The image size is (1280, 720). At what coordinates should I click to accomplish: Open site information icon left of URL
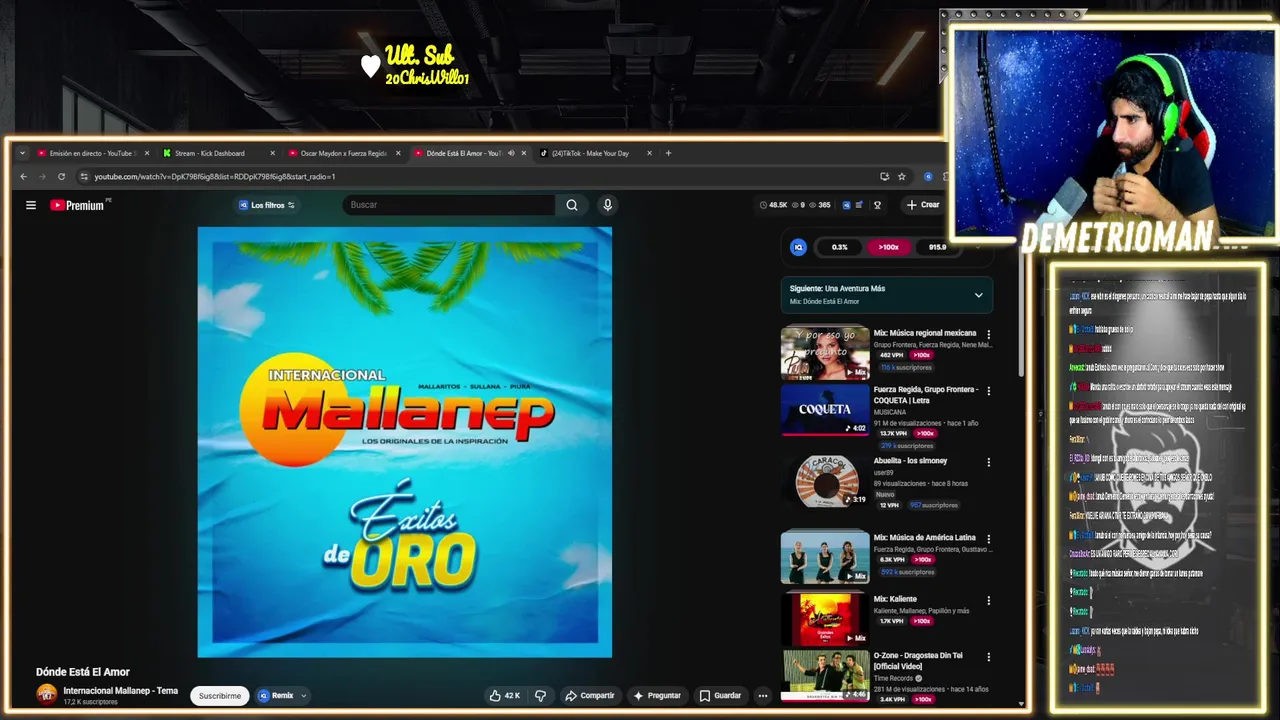point(84,177)
